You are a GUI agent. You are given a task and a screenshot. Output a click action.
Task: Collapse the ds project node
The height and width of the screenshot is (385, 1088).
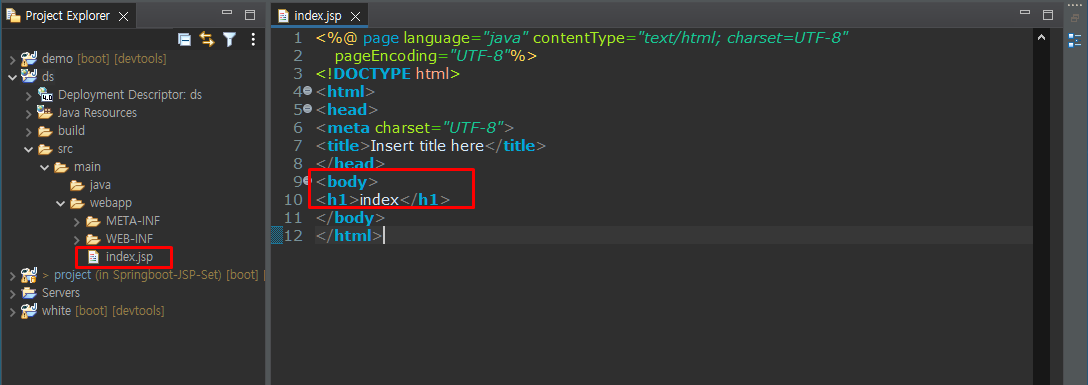pyautogui.click(x=12, y=77)
